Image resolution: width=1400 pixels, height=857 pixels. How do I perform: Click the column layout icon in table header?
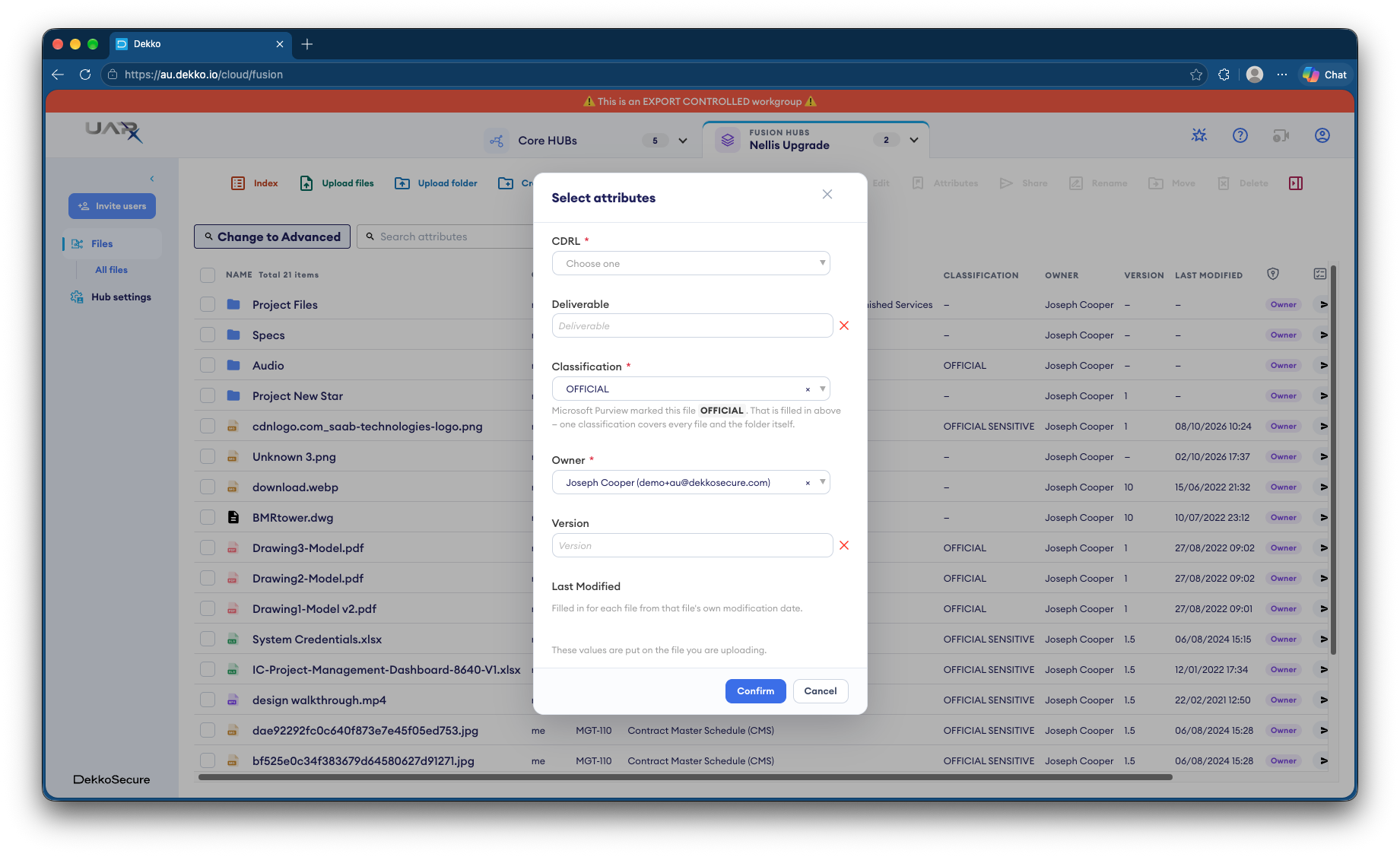click(x=1320, y=274)
